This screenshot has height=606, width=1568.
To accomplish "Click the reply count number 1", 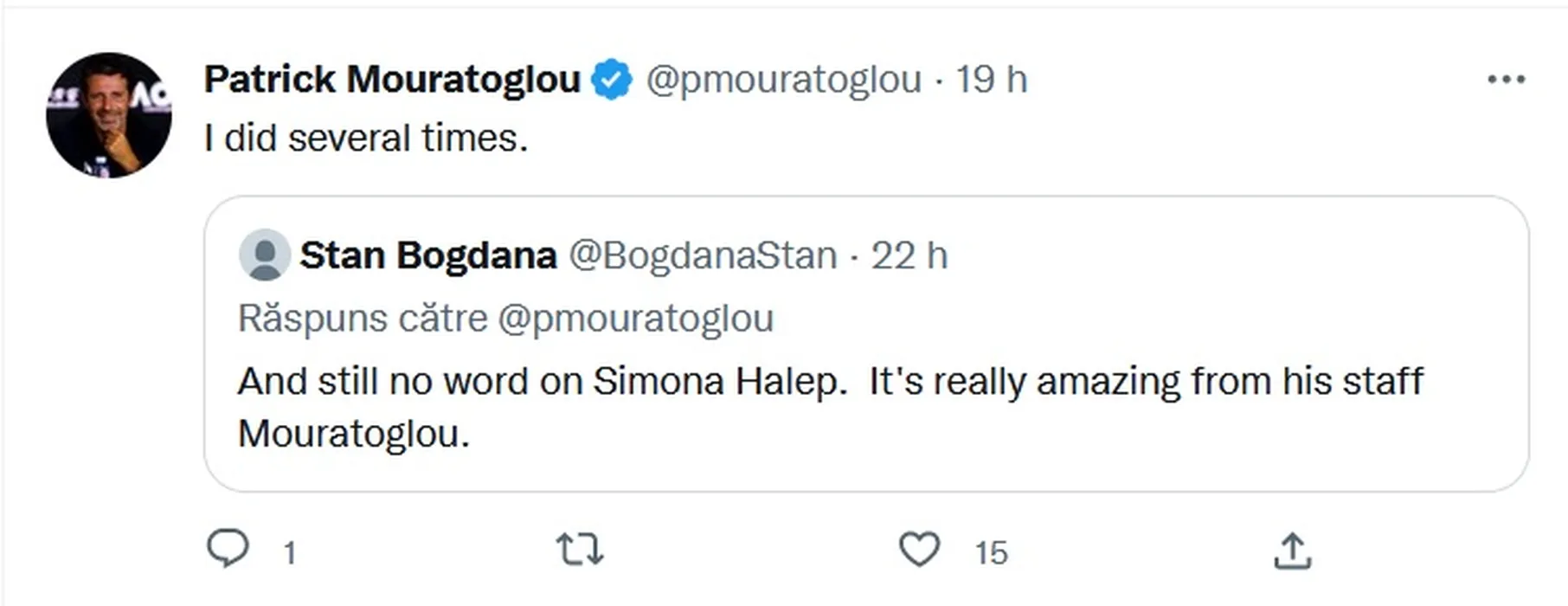I will (x=290, y=552).
